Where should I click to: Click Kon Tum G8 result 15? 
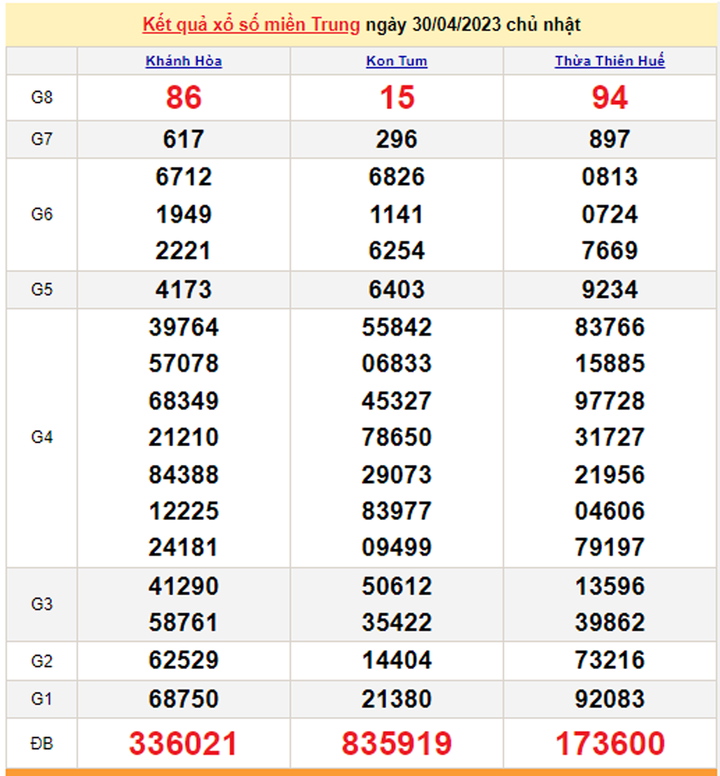397,97
